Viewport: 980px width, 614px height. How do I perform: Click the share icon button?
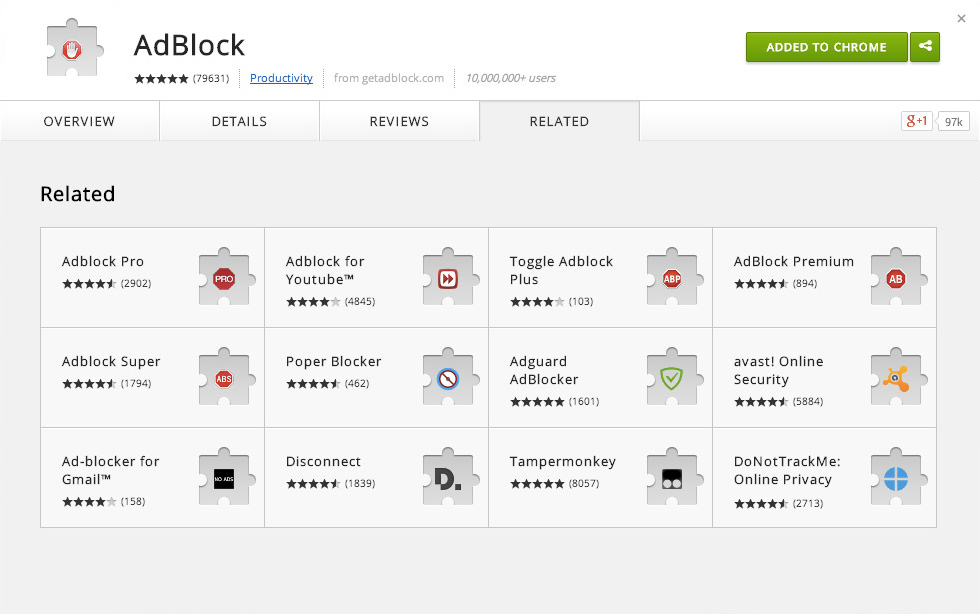point(925,47)
